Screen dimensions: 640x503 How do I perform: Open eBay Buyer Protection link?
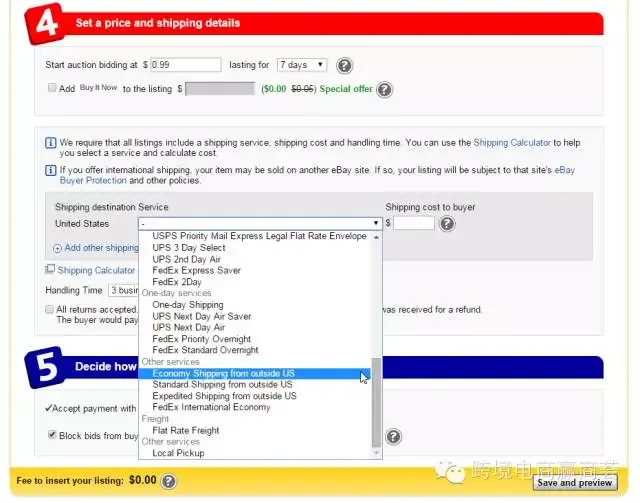coord(317,175)
